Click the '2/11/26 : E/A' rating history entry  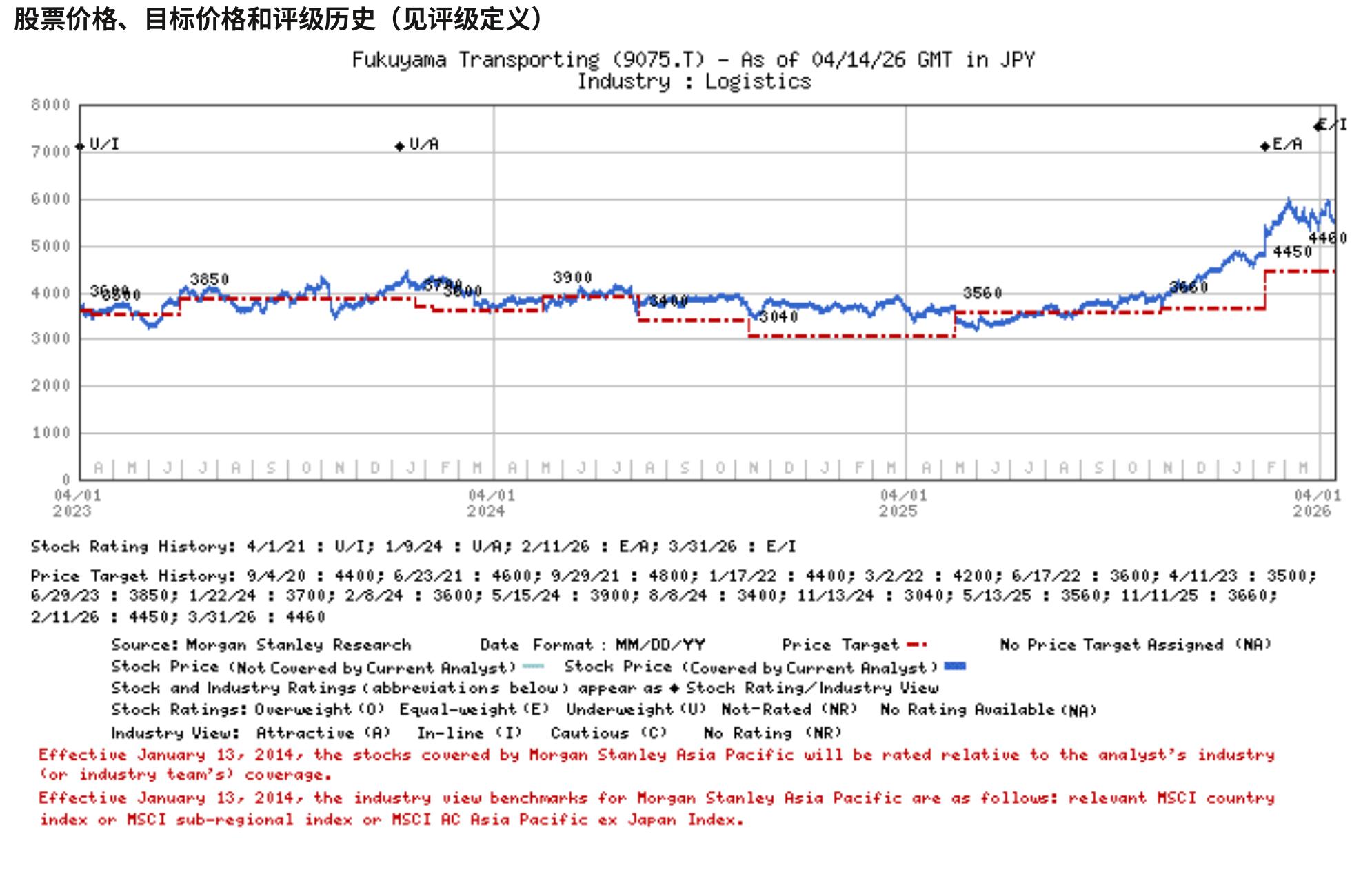tap(585, 547)
